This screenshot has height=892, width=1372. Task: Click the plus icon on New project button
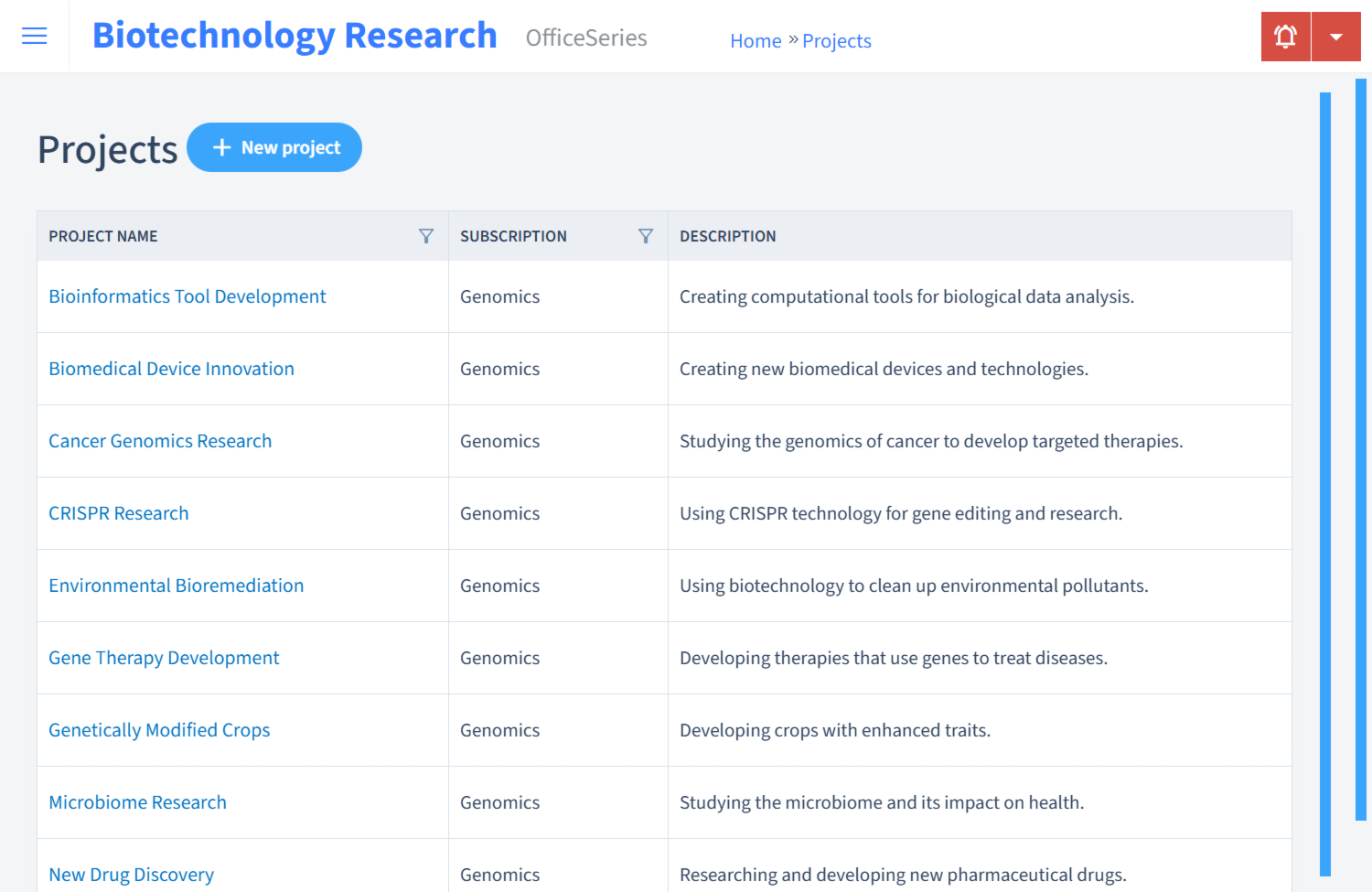[222, 146]
